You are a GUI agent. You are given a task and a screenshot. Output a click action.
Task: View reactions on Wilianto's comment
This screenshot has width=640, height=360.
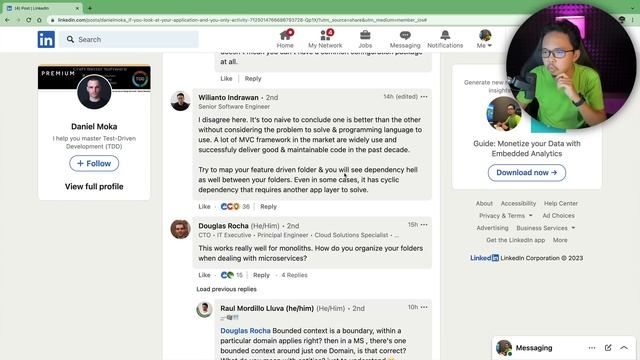(235, 207)
